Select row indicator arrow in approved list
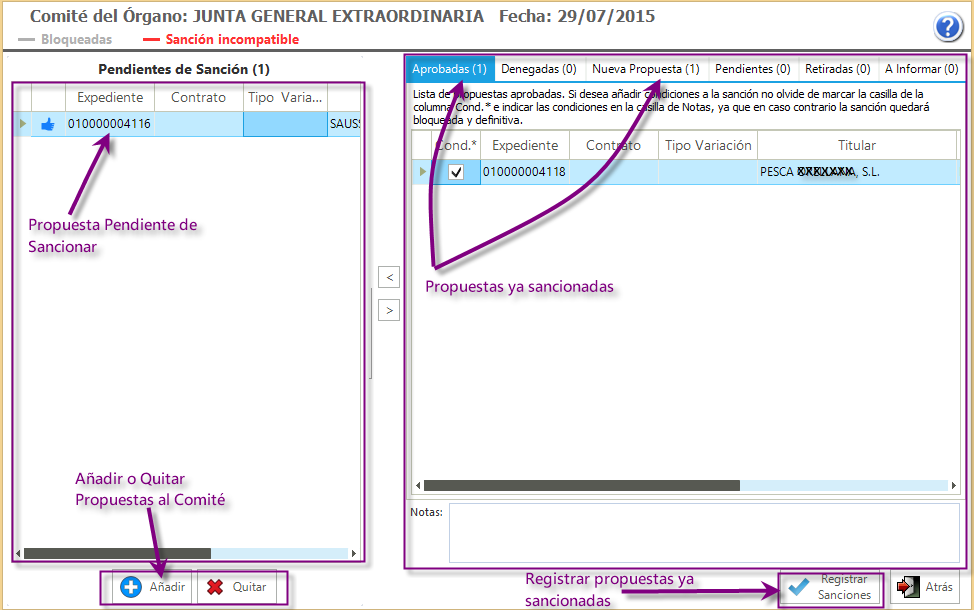This screenshot has height=610, width=974. click(x=423, y=172)
